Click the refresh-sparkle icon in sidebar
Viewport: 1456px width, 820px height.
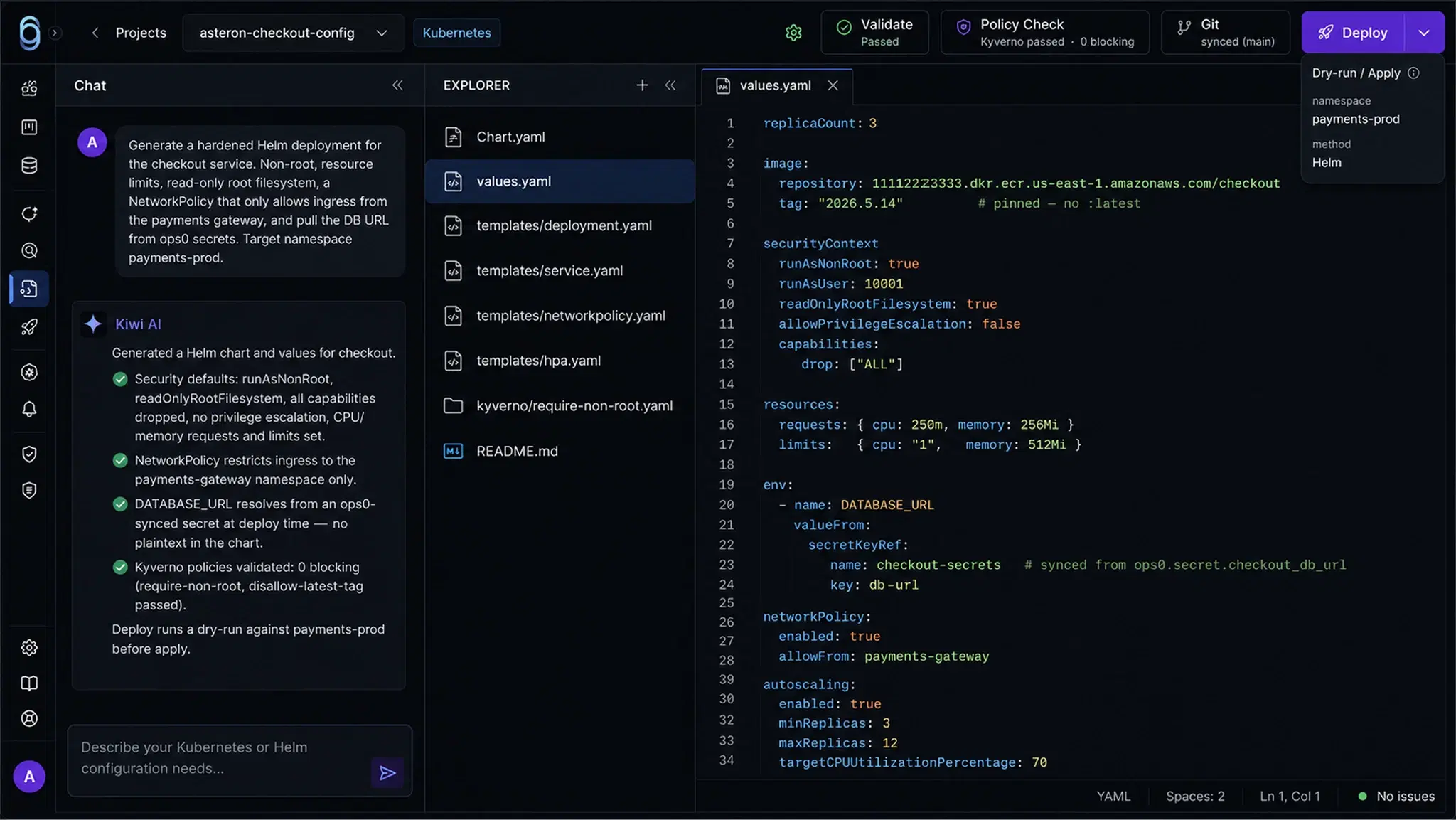(29, 213)
